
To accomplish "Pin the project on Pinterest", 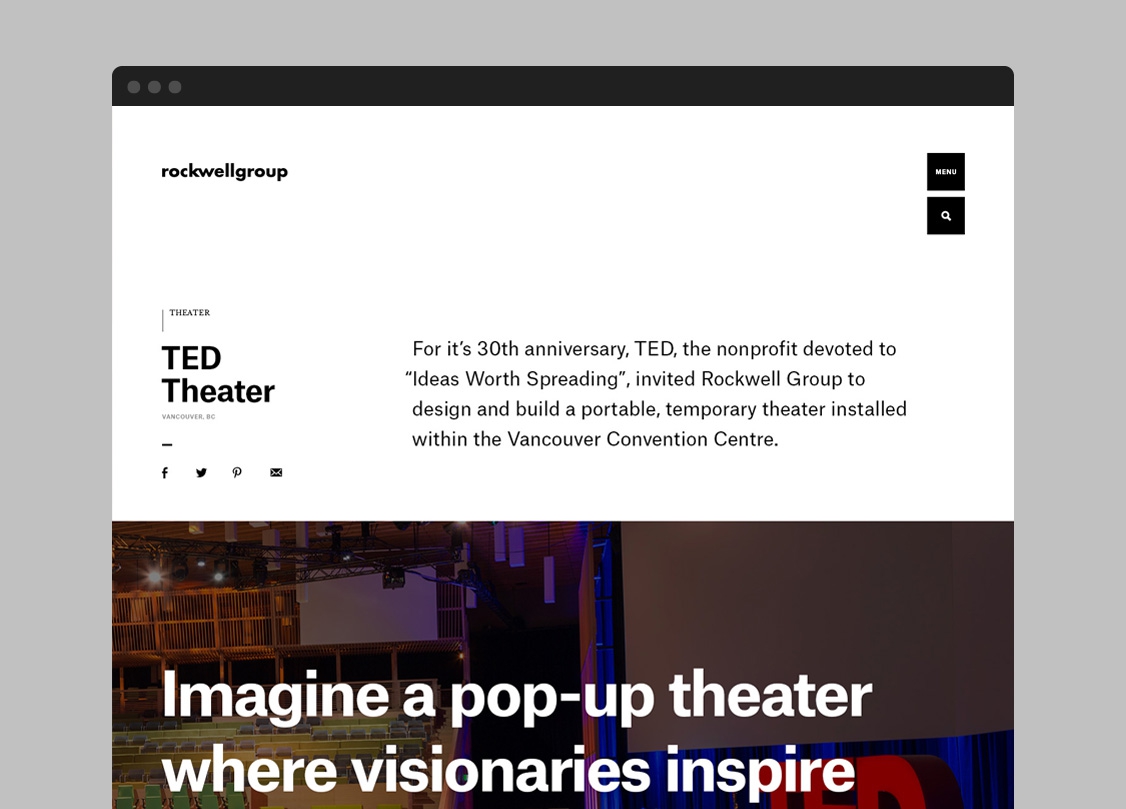I will [237, 473].
